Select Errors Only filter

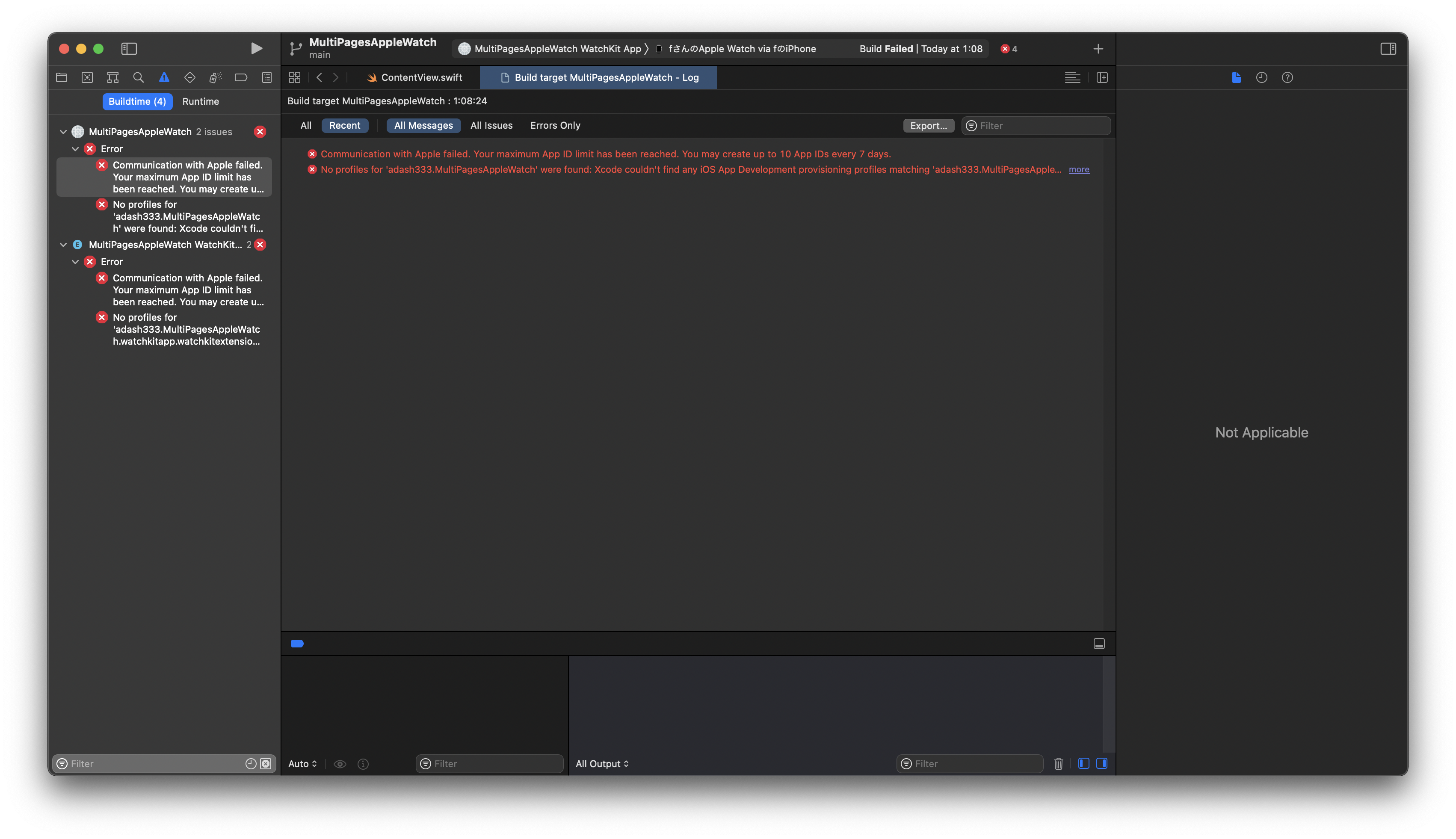(555, 126)
